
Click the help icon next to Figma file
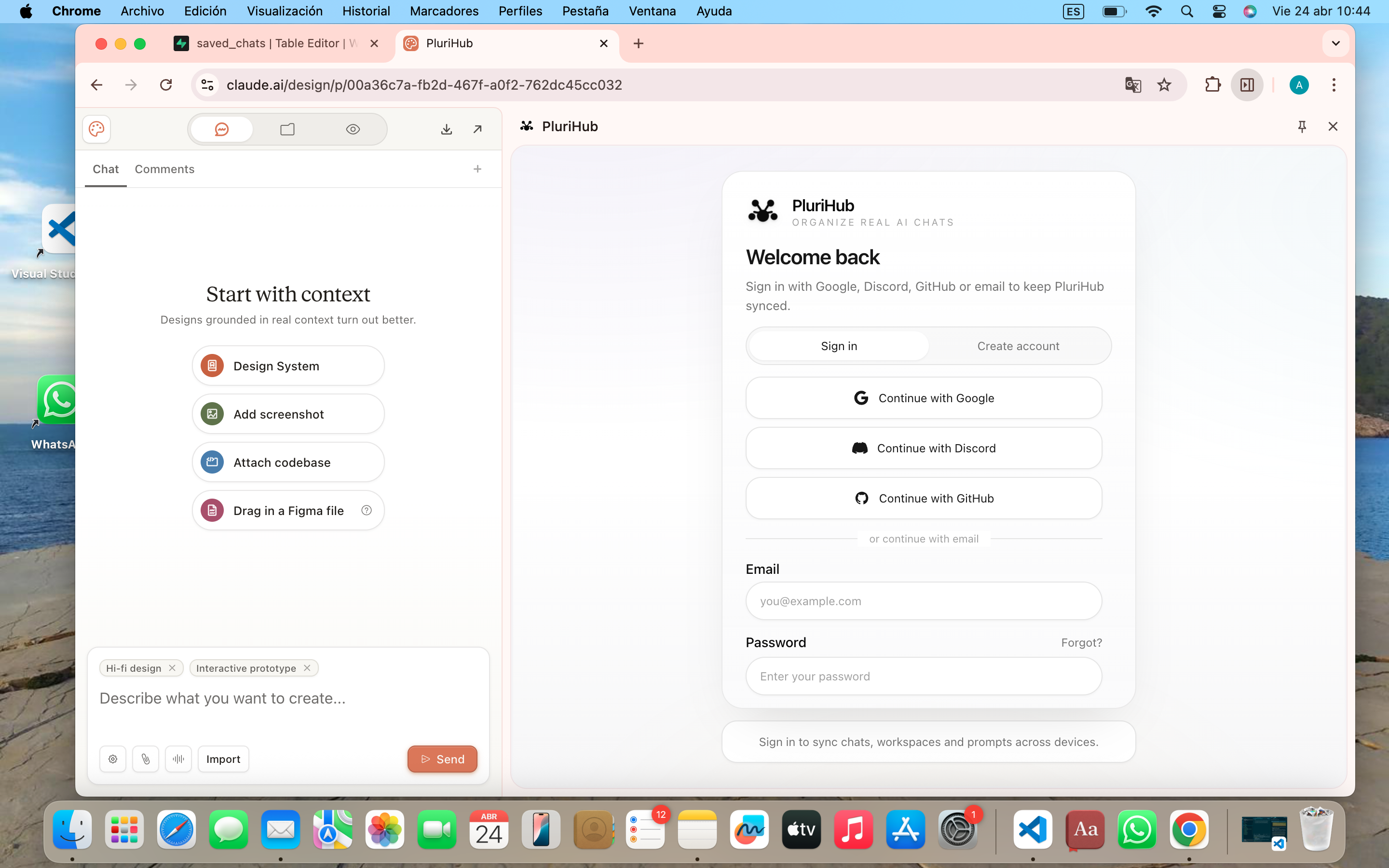pyautogui.click(x=367, y=510)
